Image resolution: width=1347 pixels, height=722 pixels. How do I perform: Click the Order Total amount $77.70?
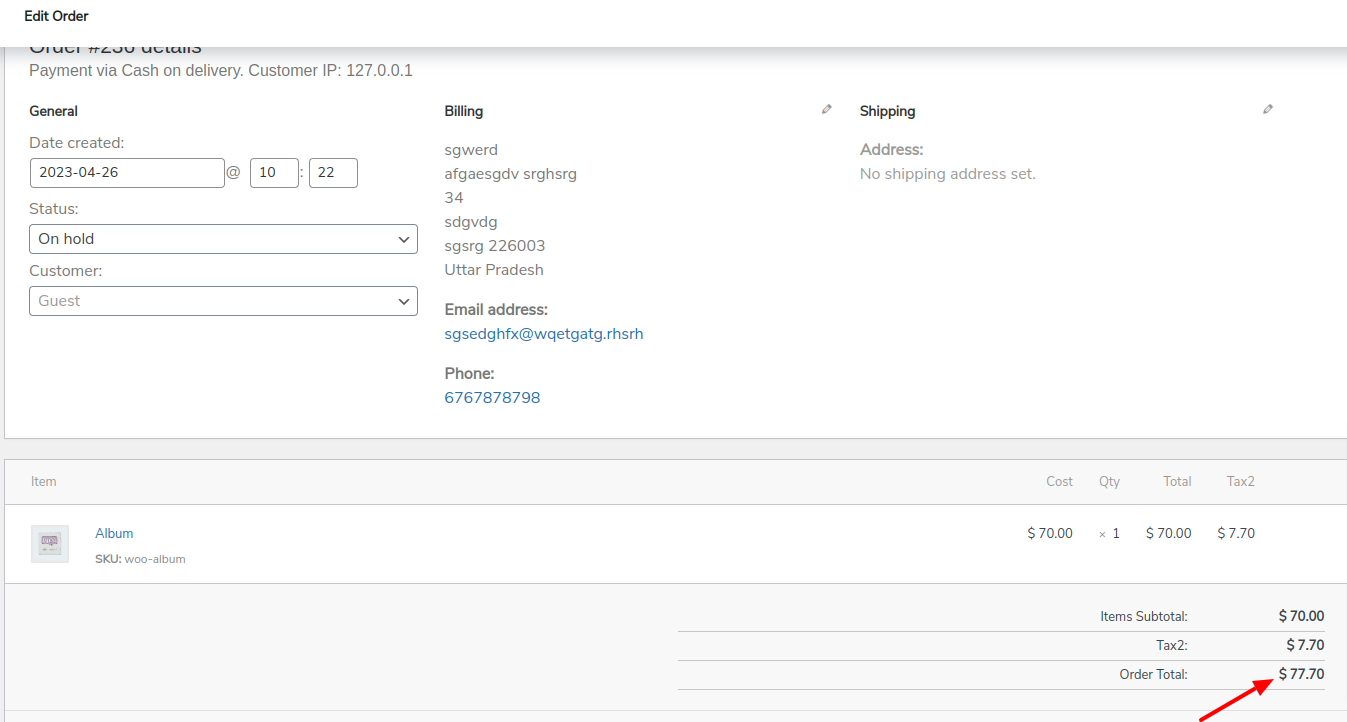[1301, 675]
